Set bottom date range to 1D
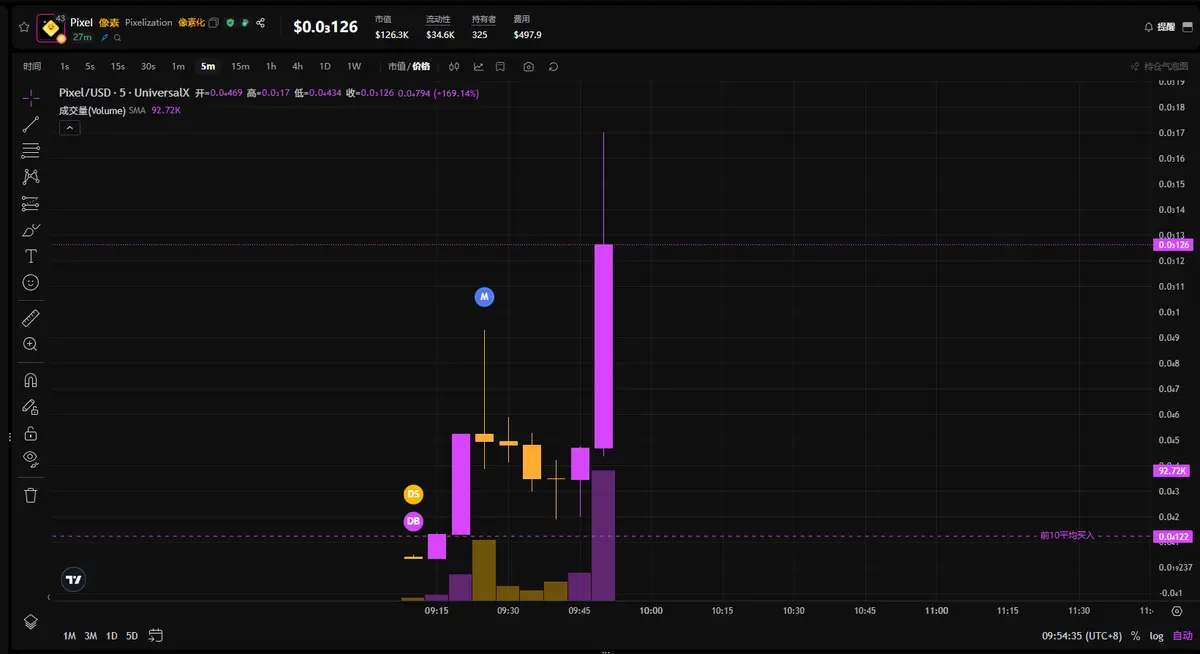The width and height of the screenshot is (1200, 654). (112, 636)
